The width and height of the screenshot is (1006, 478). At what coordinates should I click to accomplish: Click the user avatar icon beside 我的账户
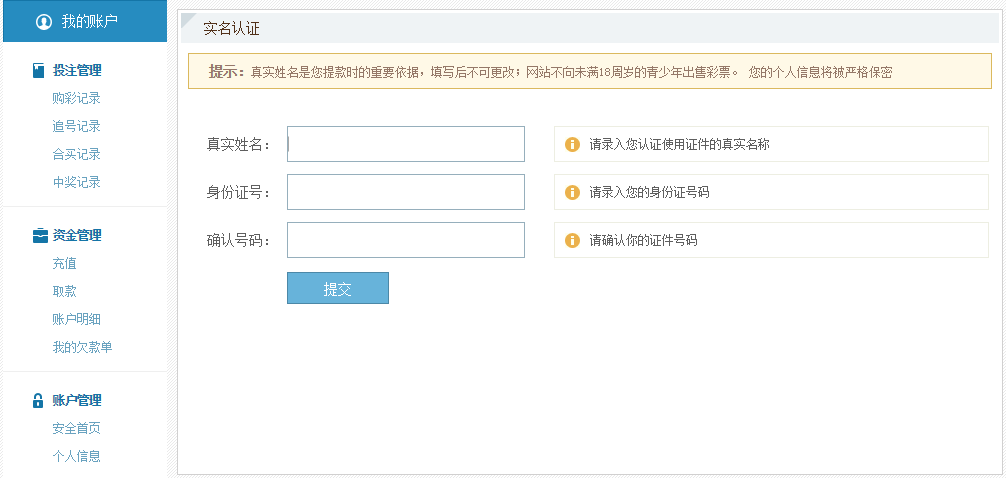(x=44, y=22)
